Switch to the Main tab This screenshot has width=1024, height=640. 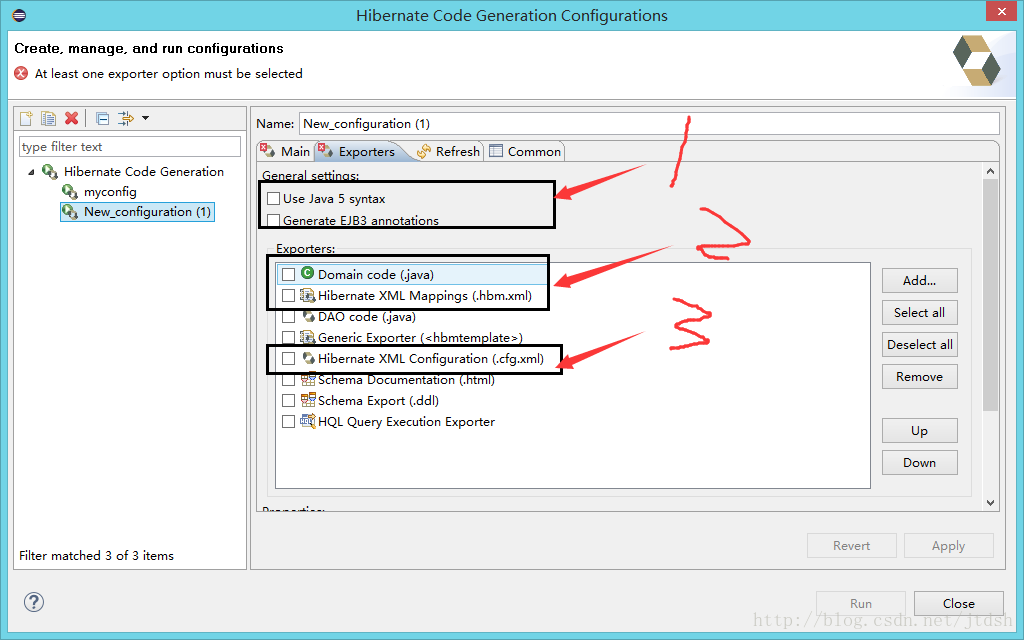[286, 151]
